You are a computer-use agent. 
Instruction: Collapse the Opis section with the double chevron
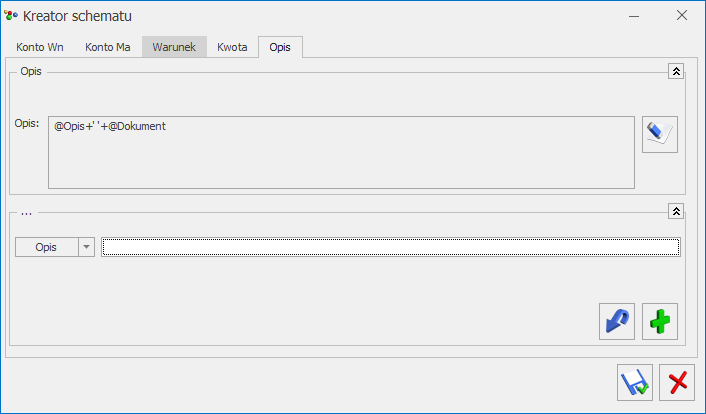pos(676,71)
